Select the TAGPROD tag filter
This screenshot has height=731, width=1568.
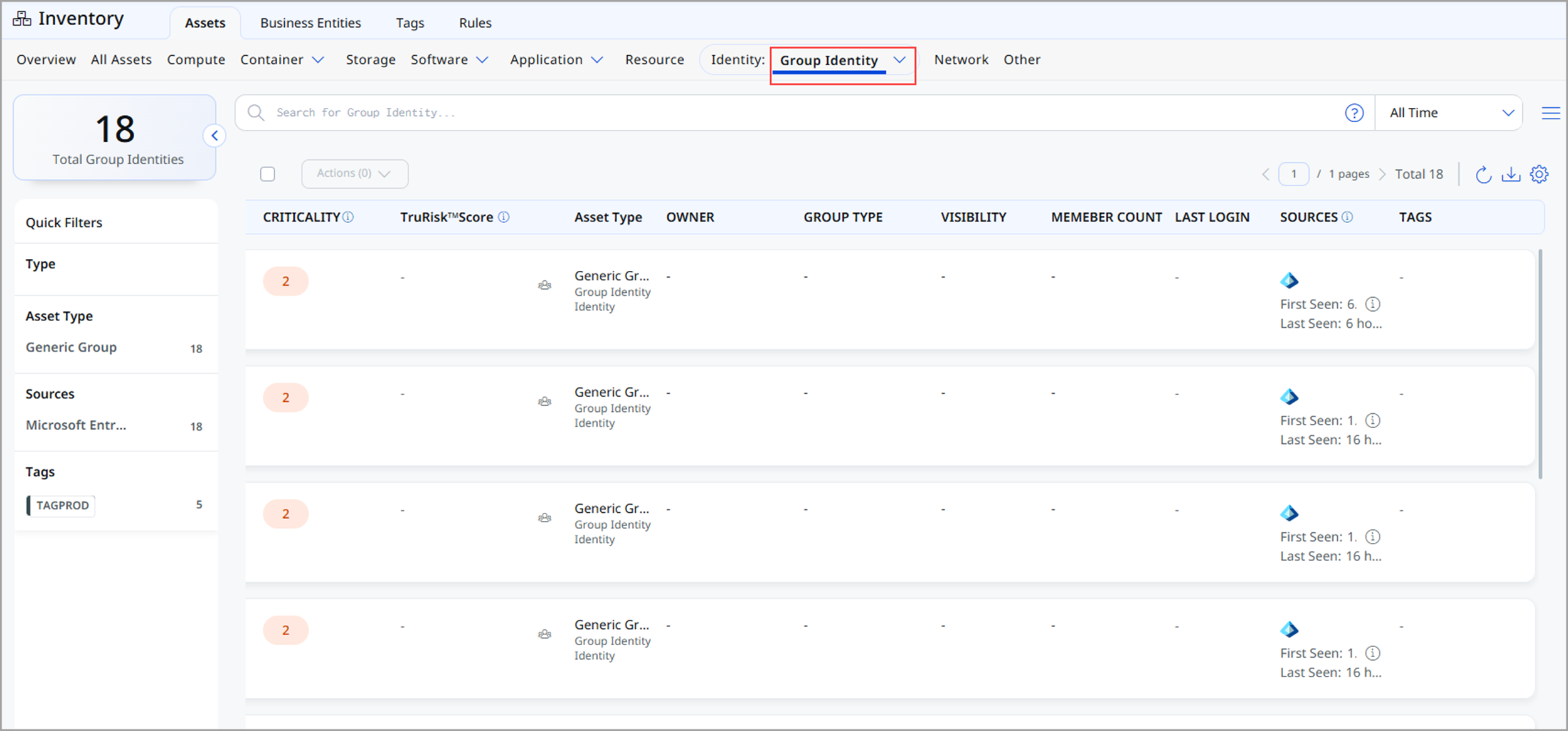[x=62, y=505]
